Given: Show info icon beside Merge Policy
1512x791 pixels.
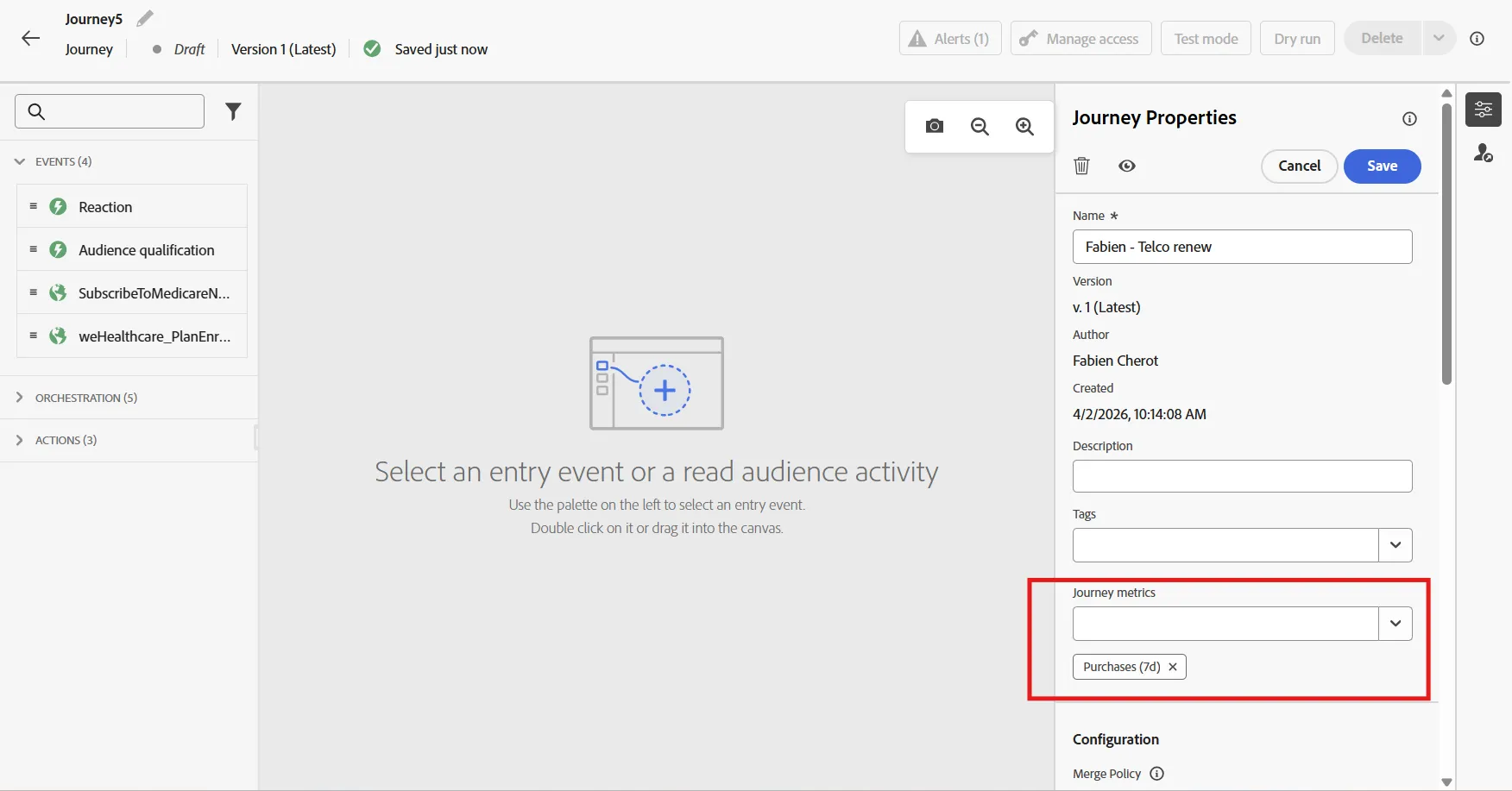Looking at the screenshot, I should [1157, 774].
